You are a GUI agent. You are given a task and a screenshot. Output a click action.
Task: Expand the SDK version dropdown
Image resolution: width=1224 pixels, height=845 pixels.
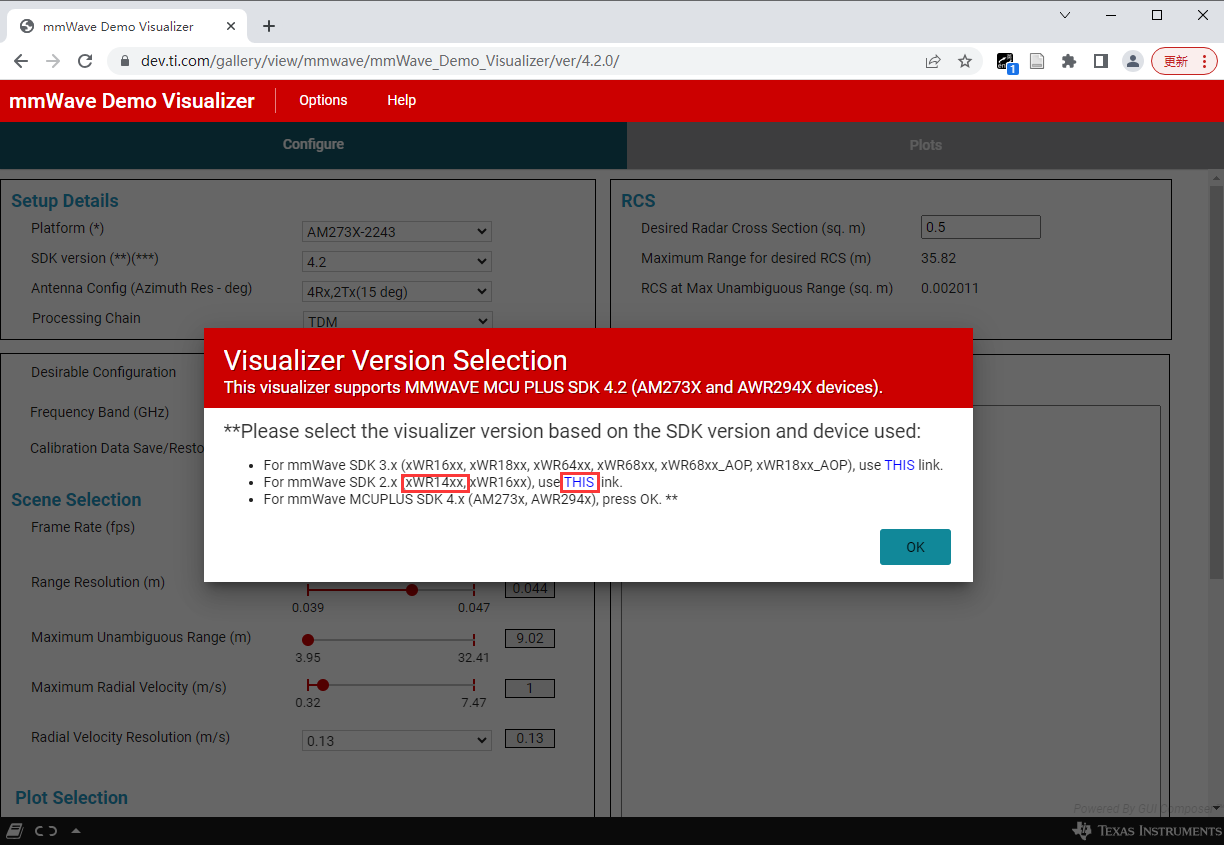tap(397, 262)
